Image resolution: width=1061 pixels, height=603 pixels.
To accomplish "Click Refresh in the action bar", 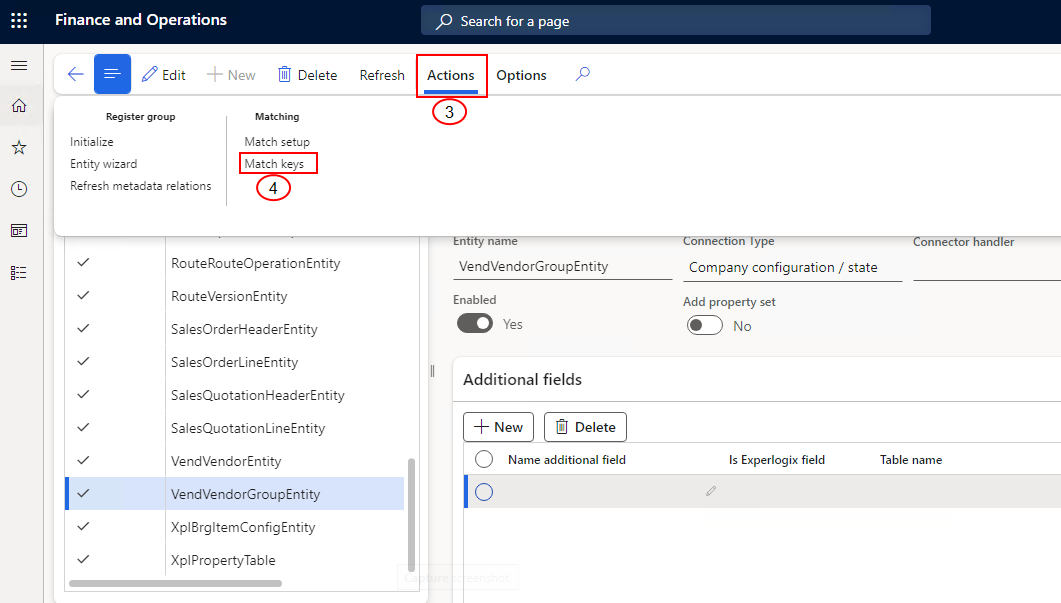I will [x=382, y=75].
